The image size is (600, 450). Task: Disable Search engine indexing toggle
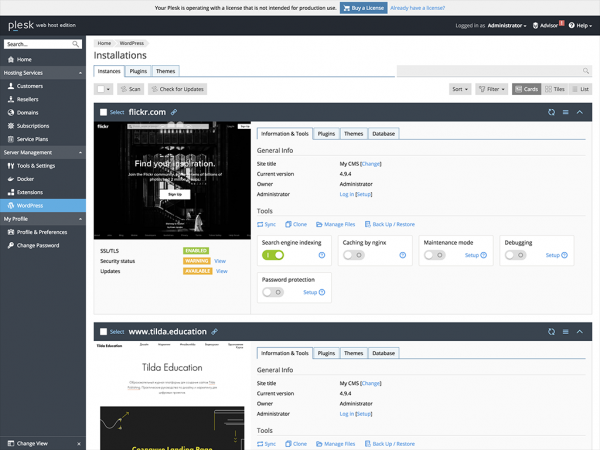pyautogui.click(x=272, y=255)
